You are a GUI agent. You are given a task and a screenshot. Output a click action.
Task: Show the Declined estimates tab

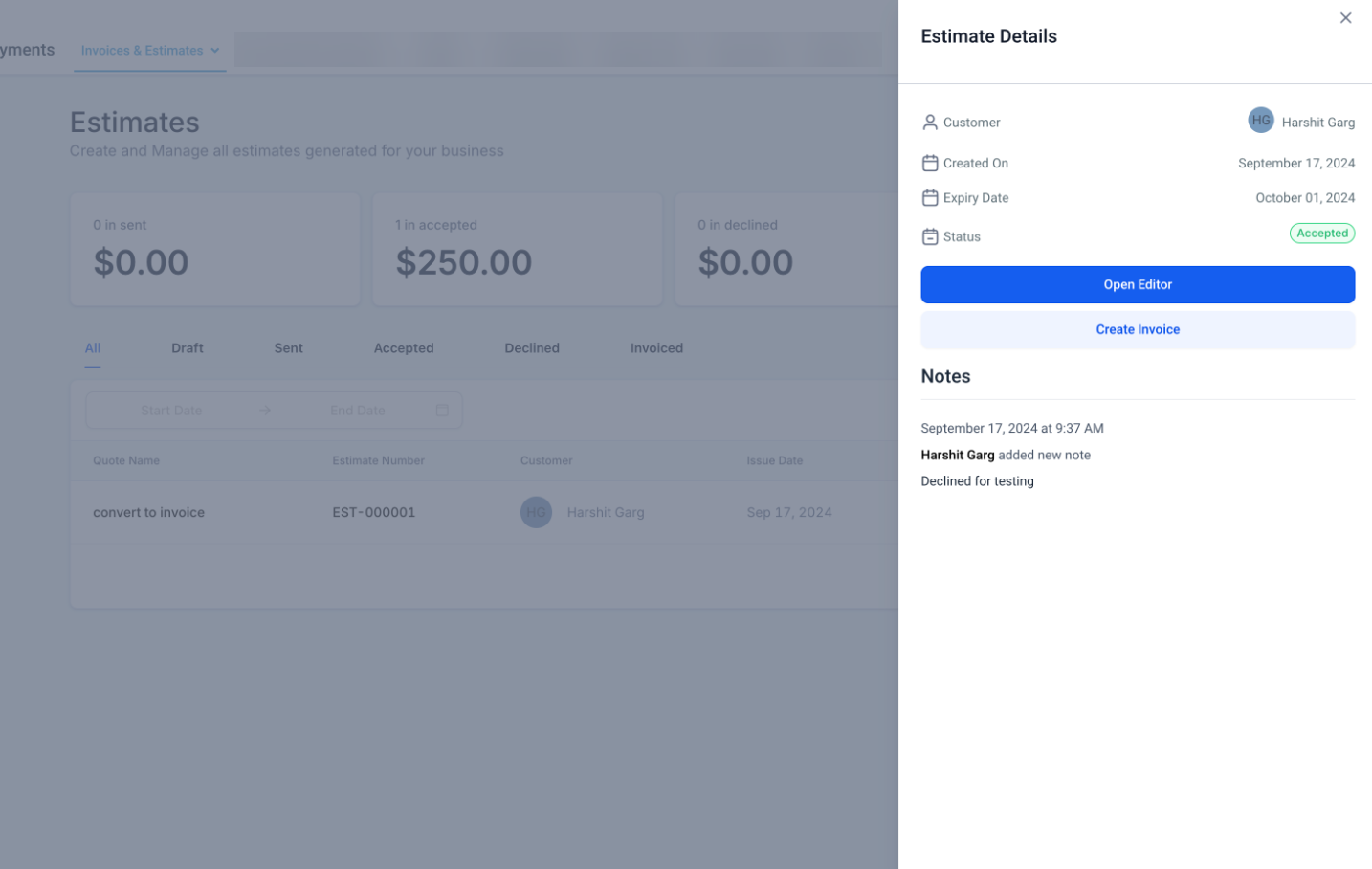coord(532,348)
